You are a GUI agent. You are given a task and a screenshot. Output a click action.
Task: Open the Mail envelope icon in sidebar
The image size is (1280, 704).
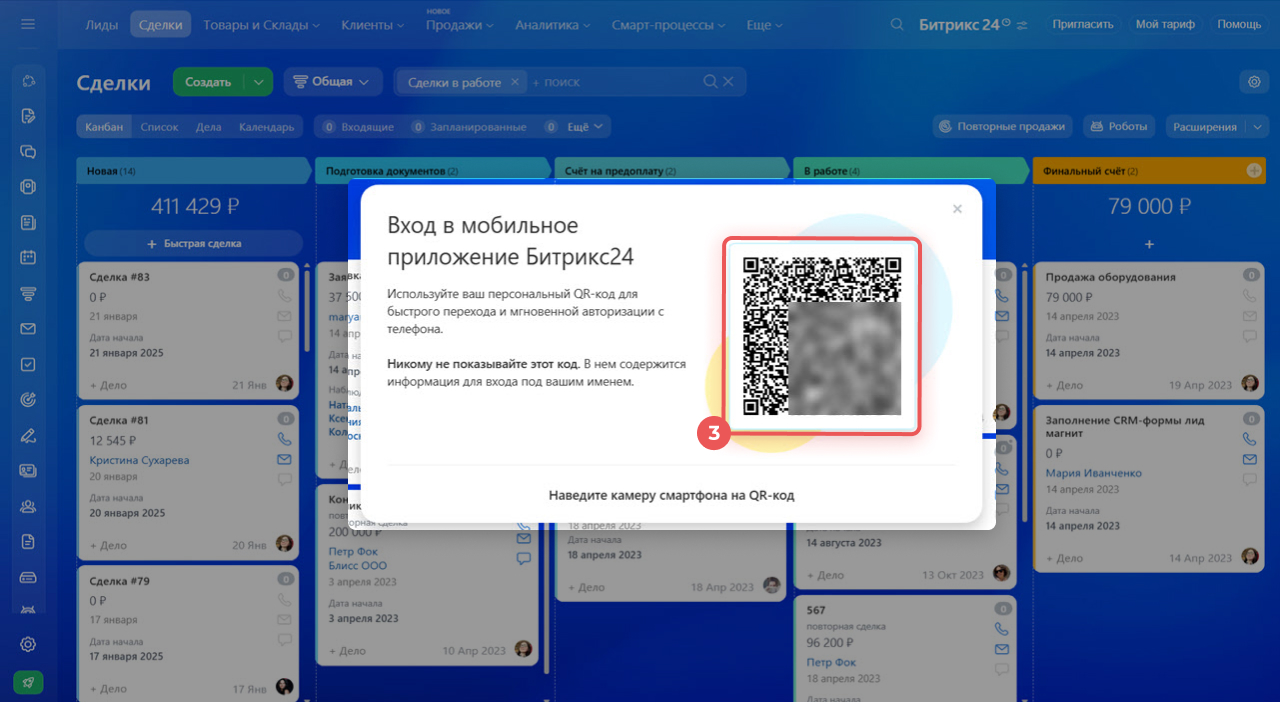[x=28, y=328]
